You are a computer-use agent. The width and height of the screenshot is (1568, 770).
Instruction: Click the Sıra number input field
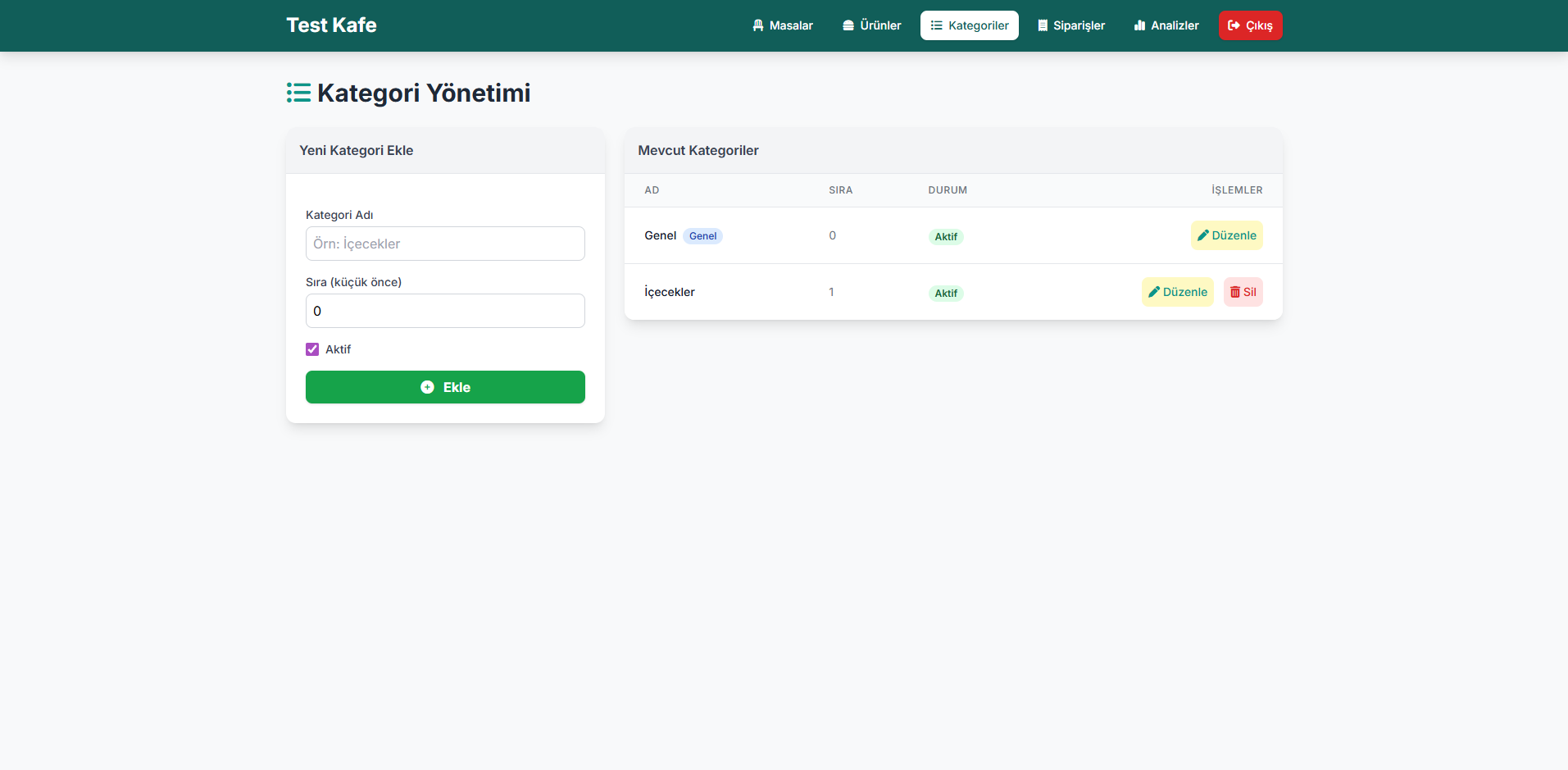[x=445, y=311]
